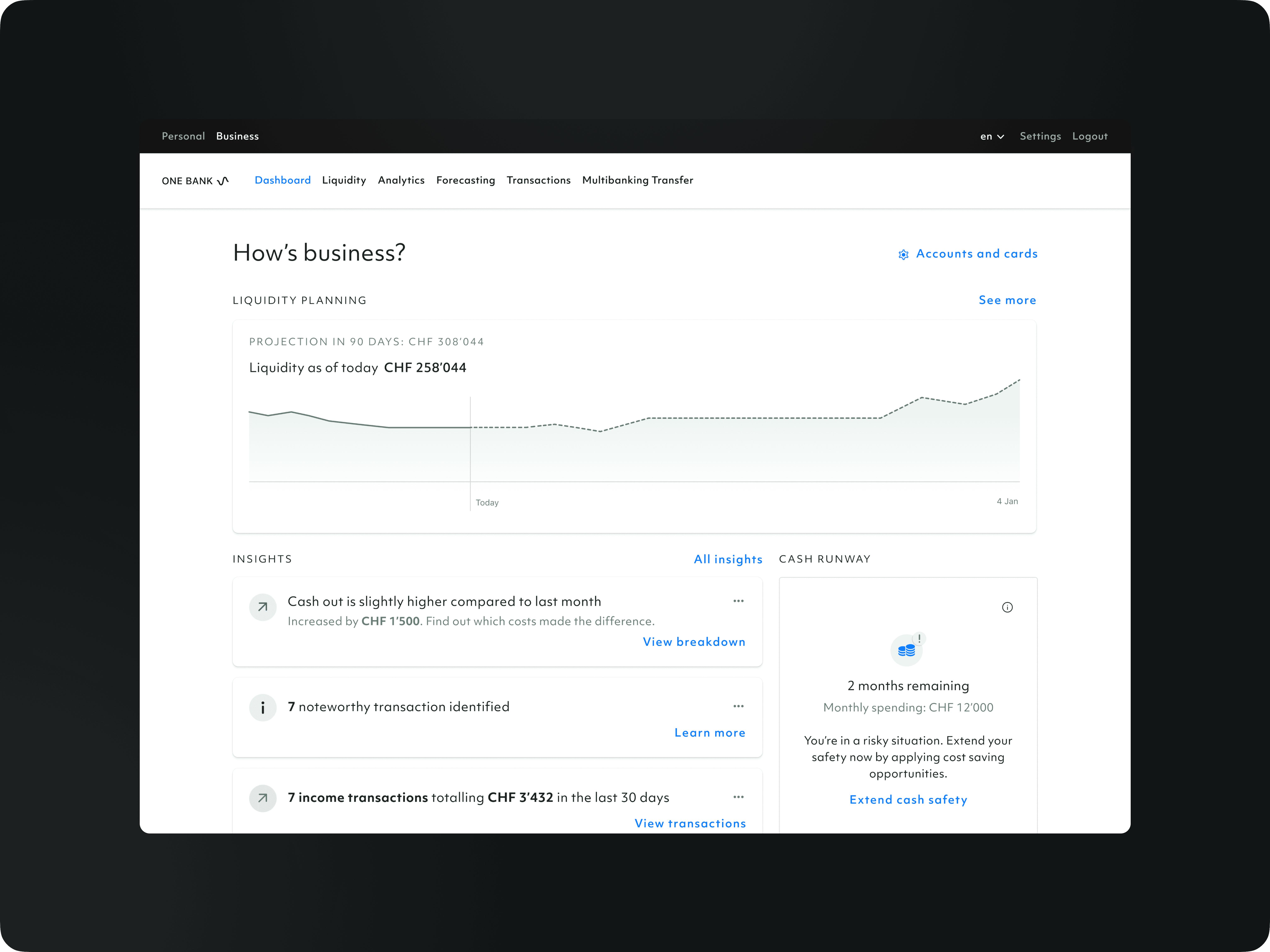Click the cash runway info icon
Screen dimensions: 1270x952
coord(1007,607)
